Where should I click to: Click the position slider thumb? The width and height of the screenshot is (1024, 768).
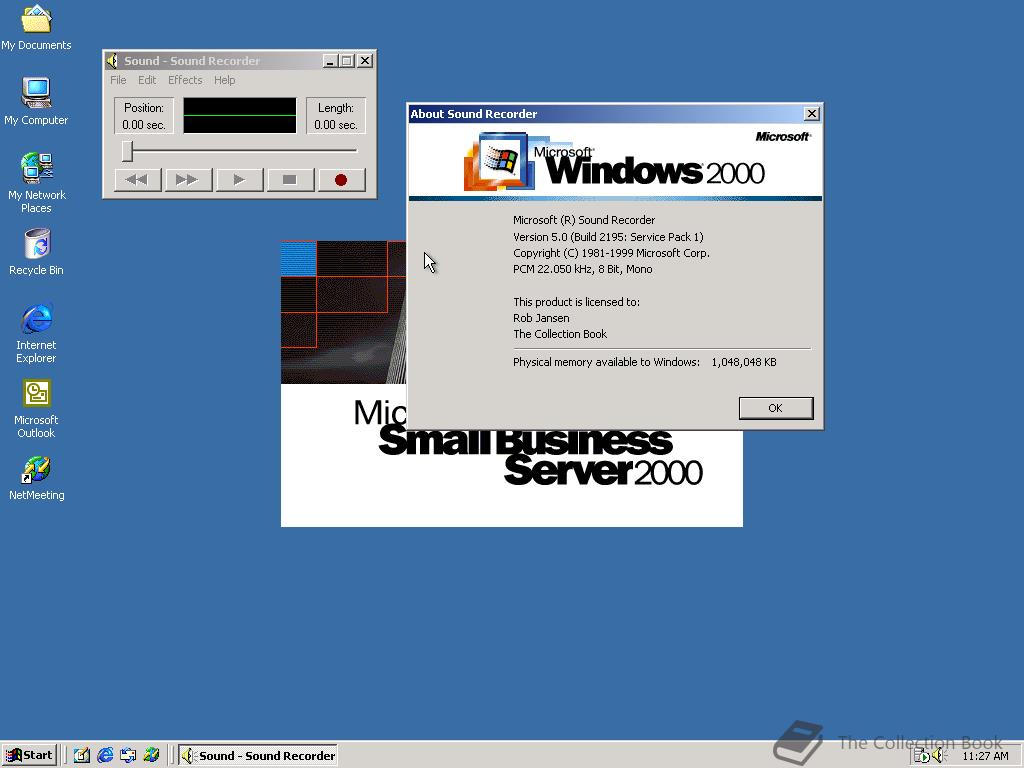tap(127, 151)
